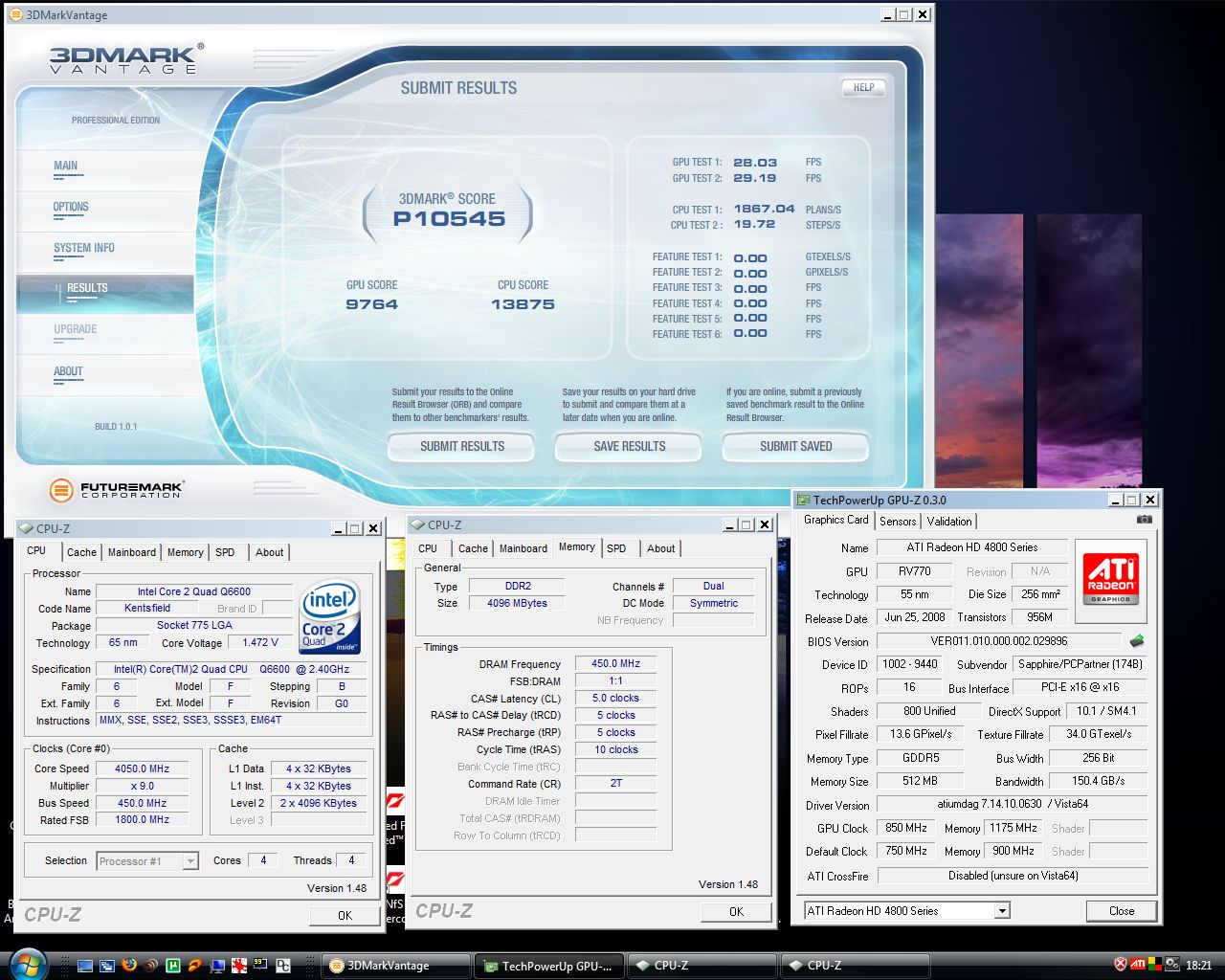
Task: Click the Driver Version field in GPU-Z
Action: point(1013,804)
